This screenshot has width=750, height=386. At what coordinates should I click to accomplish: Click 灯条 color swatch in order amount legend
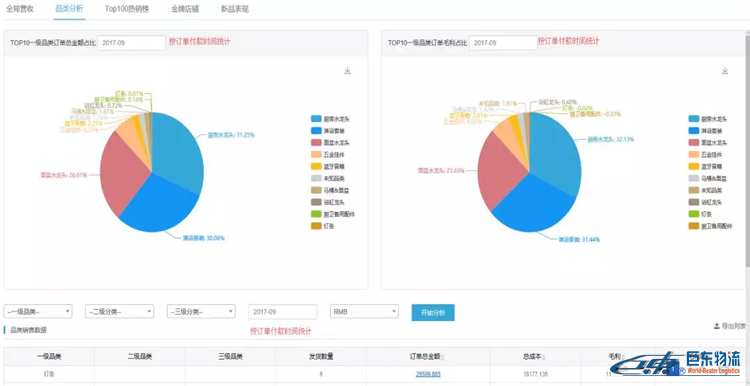316,226
